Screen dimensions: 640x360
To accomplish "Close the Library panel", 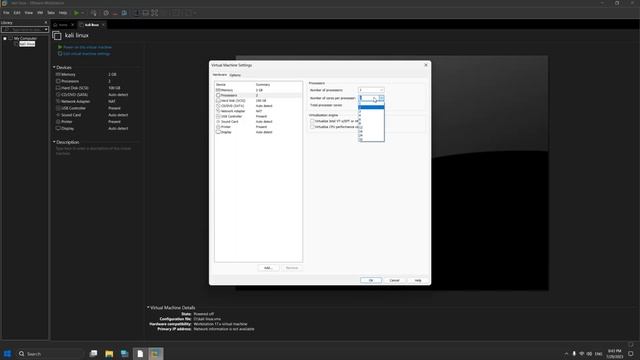I will (x=46, y=23).
